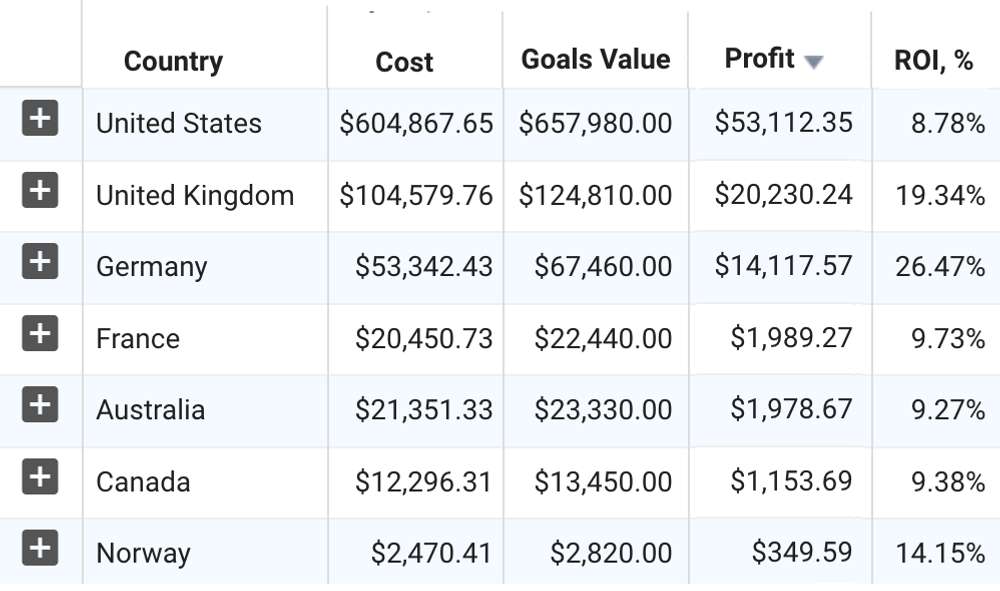Select the United States country cell
The width and height of the screenshot is (1000, 591).
179,124
